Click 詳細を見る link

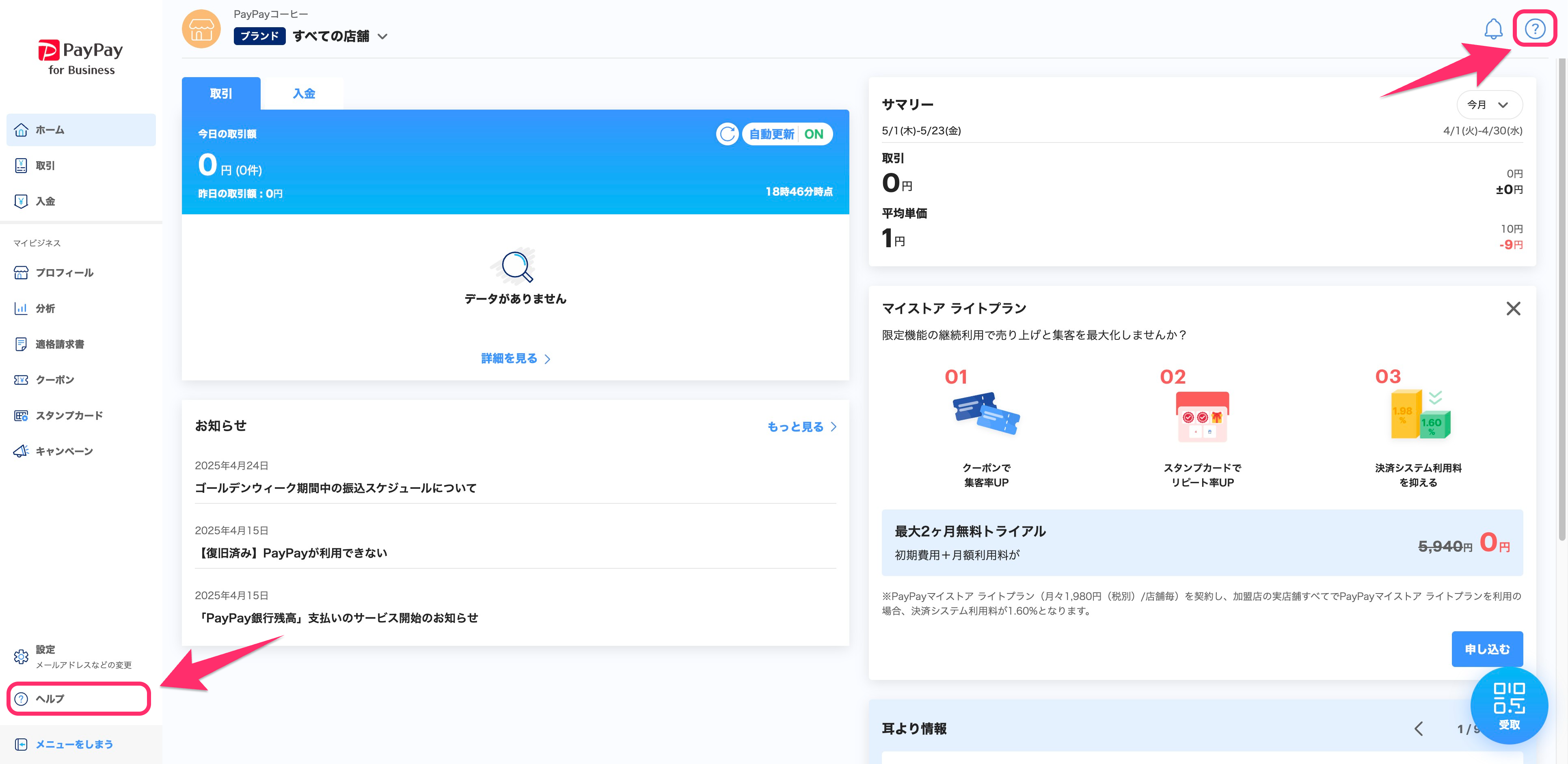click(516, 358)
